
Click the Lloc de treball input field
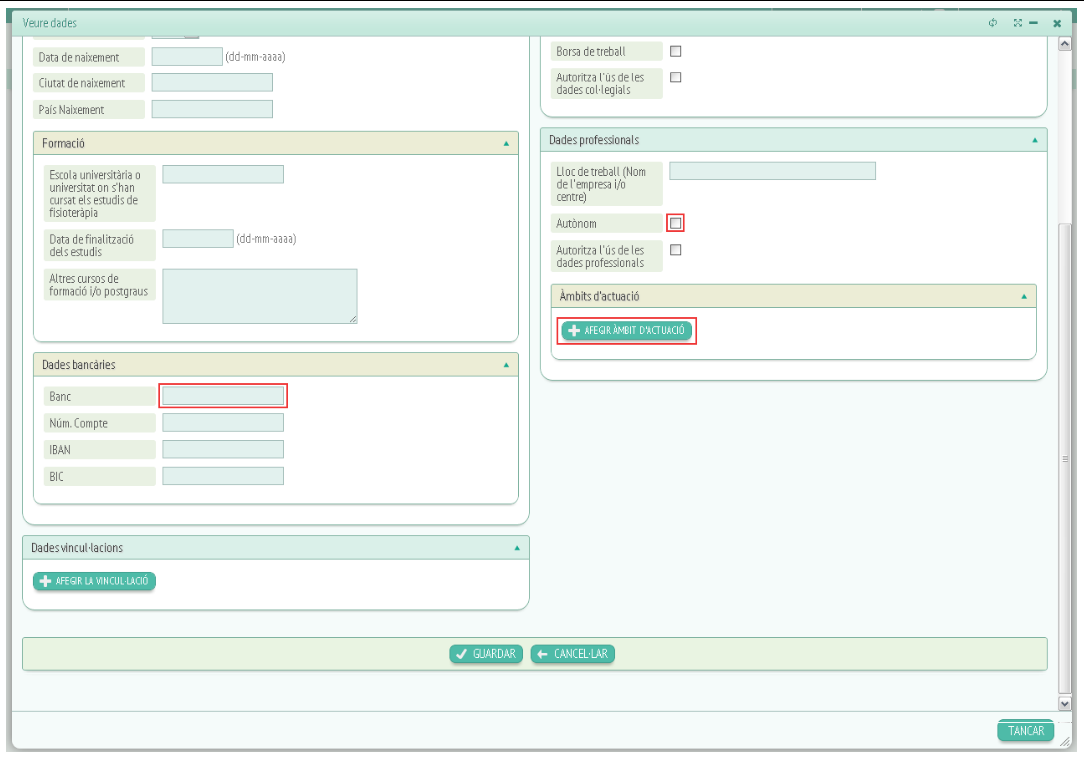(772, 171)
